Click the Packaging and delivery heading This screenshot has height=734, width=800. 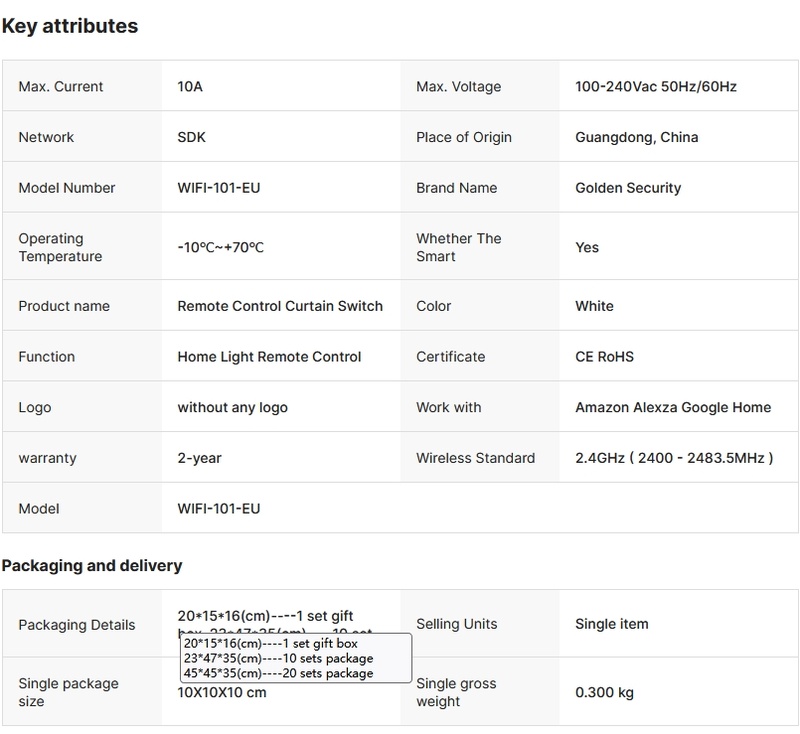tap(92, 566)
